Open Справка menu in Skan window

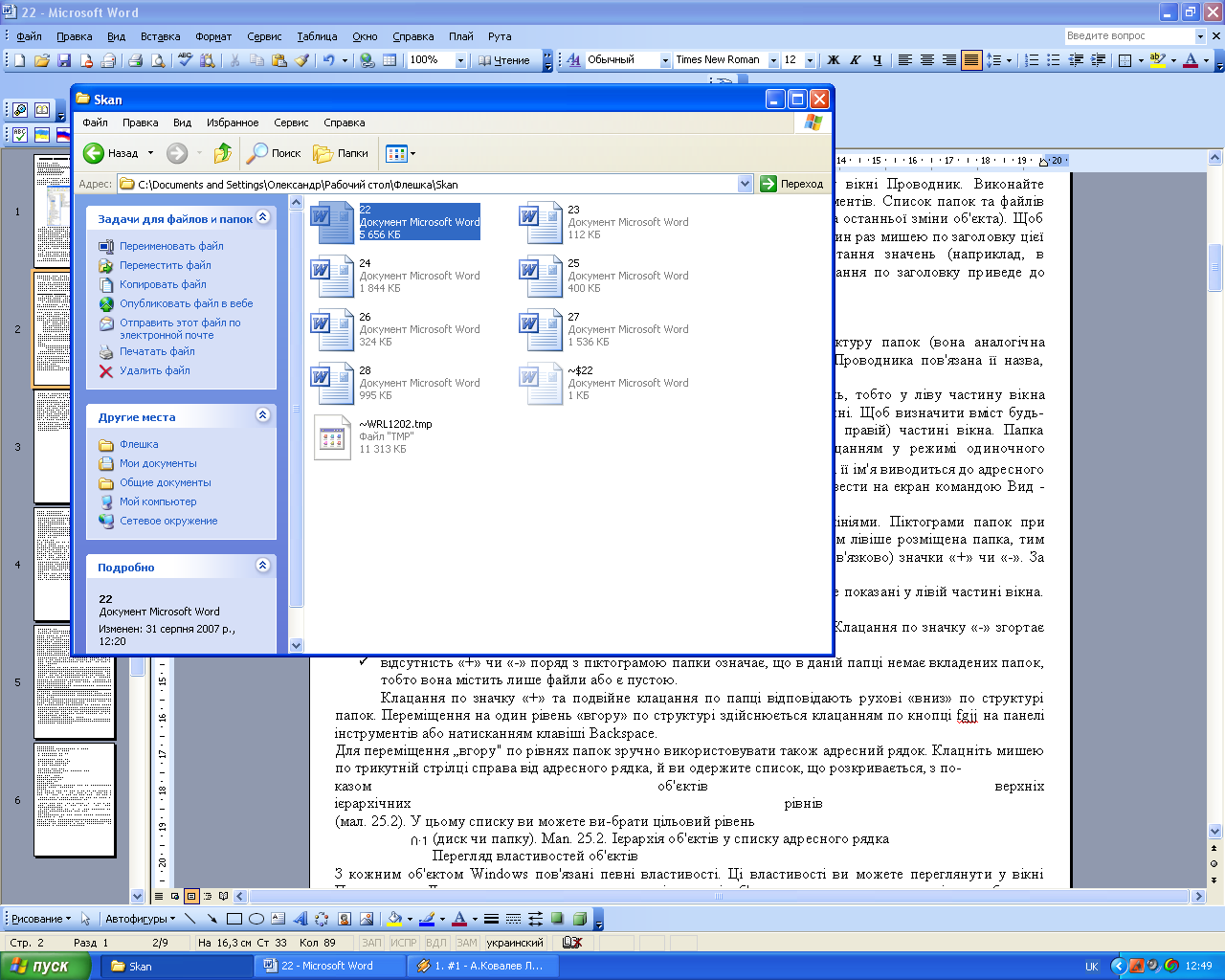pos(345,122)
